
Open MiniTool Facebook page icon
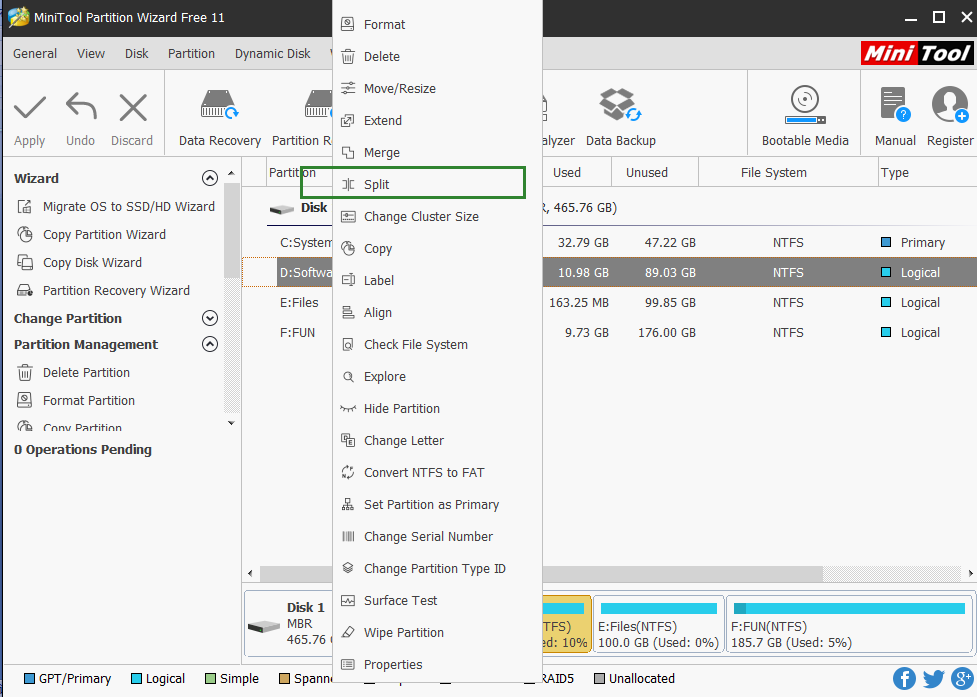[904, 679]
